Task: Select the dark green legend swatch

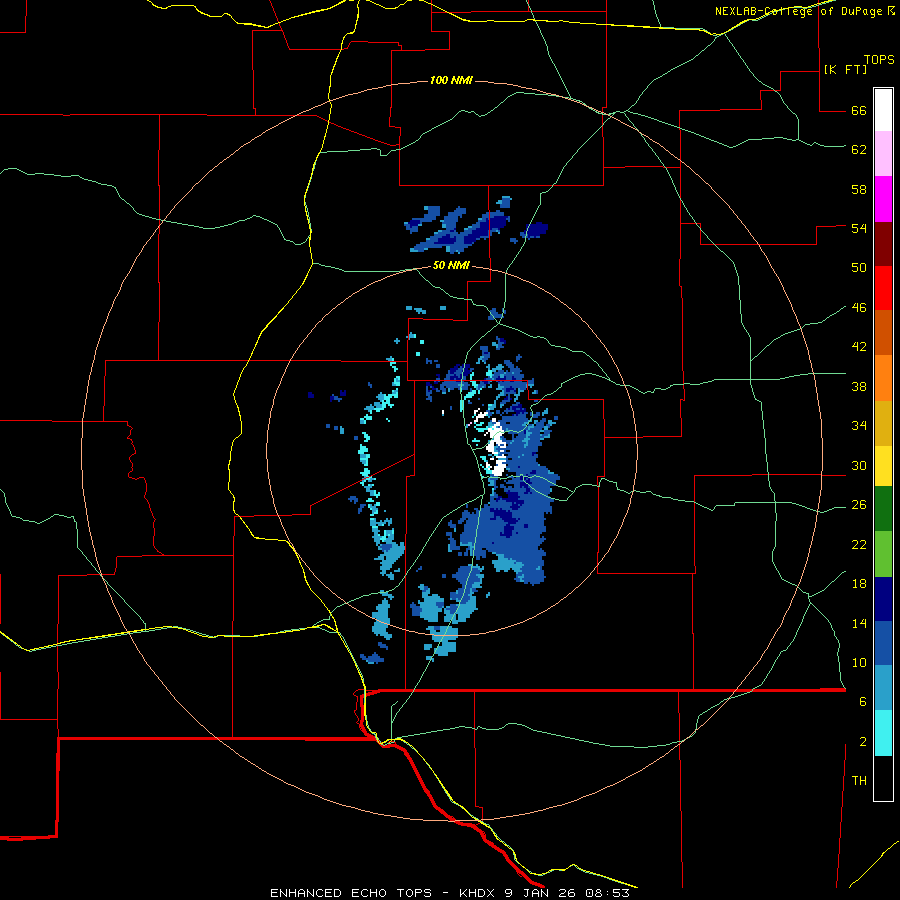Action: (x=883, y=509)
